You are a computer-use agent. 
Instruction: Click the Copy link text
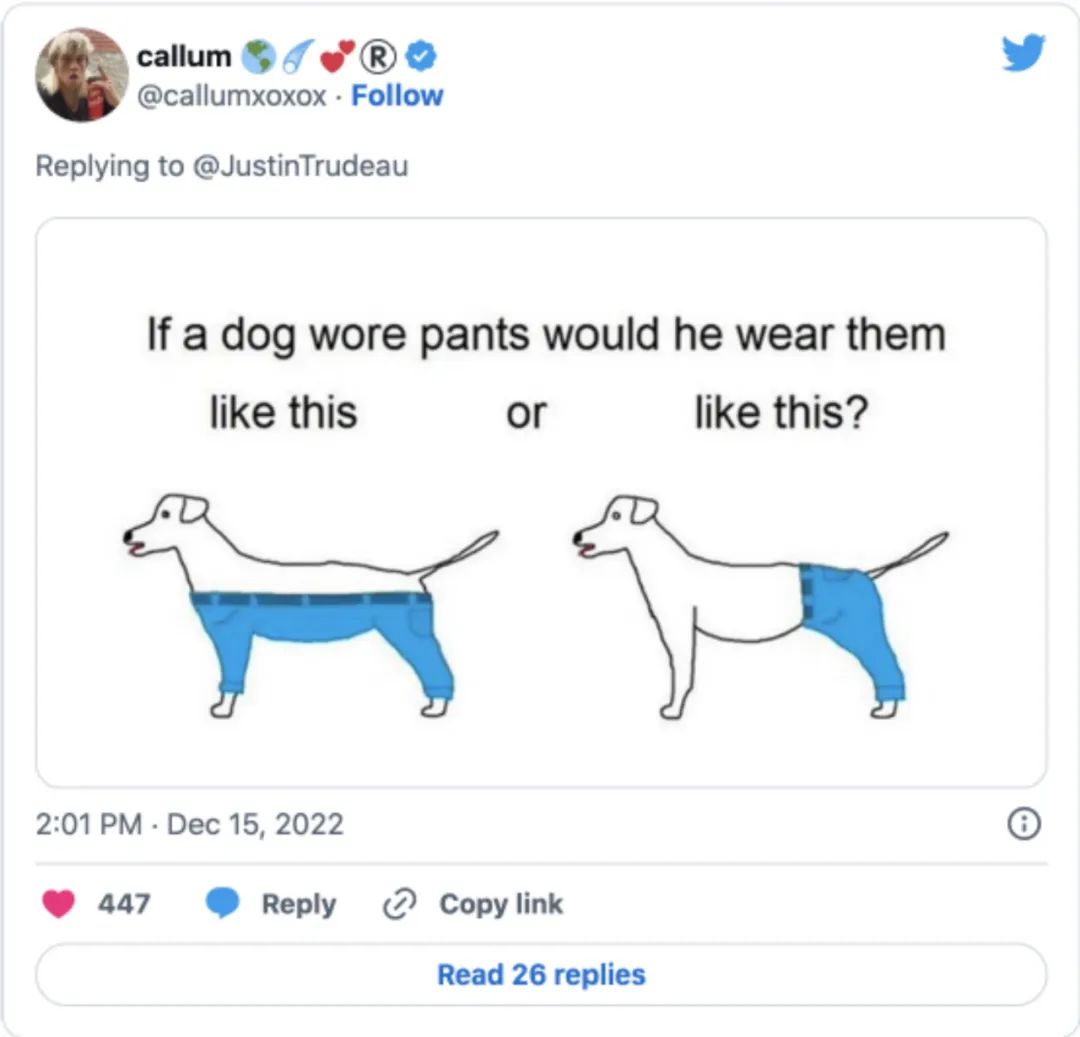(501, 904)
